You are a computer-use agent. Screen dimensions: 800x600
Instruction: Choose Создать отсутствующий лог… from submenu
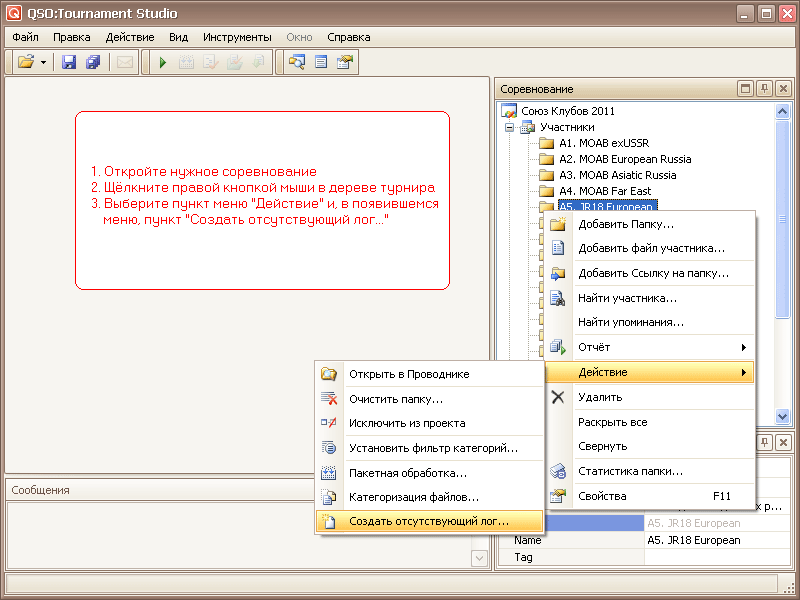pos(428,521)
